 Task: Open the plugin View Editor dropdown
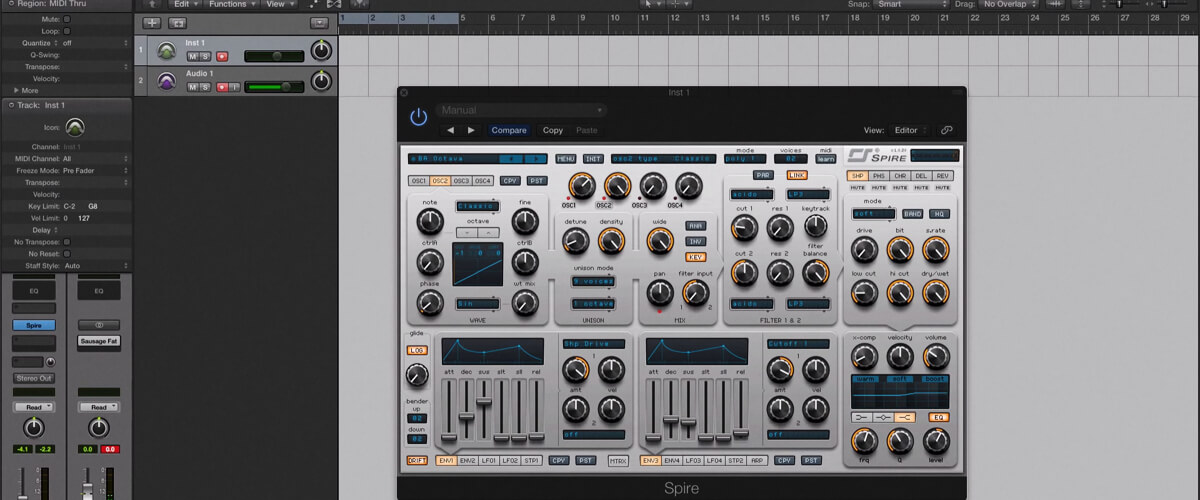pos(909,130)
